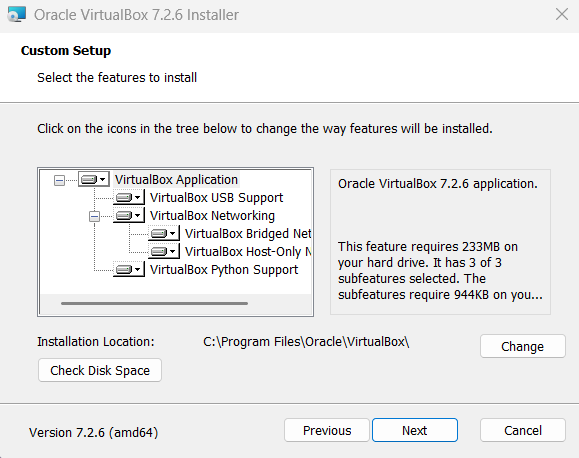Screen dimensions: 579x458
Task: Collapse the VirtualBox Networking tree node
Action: (95, 216)
